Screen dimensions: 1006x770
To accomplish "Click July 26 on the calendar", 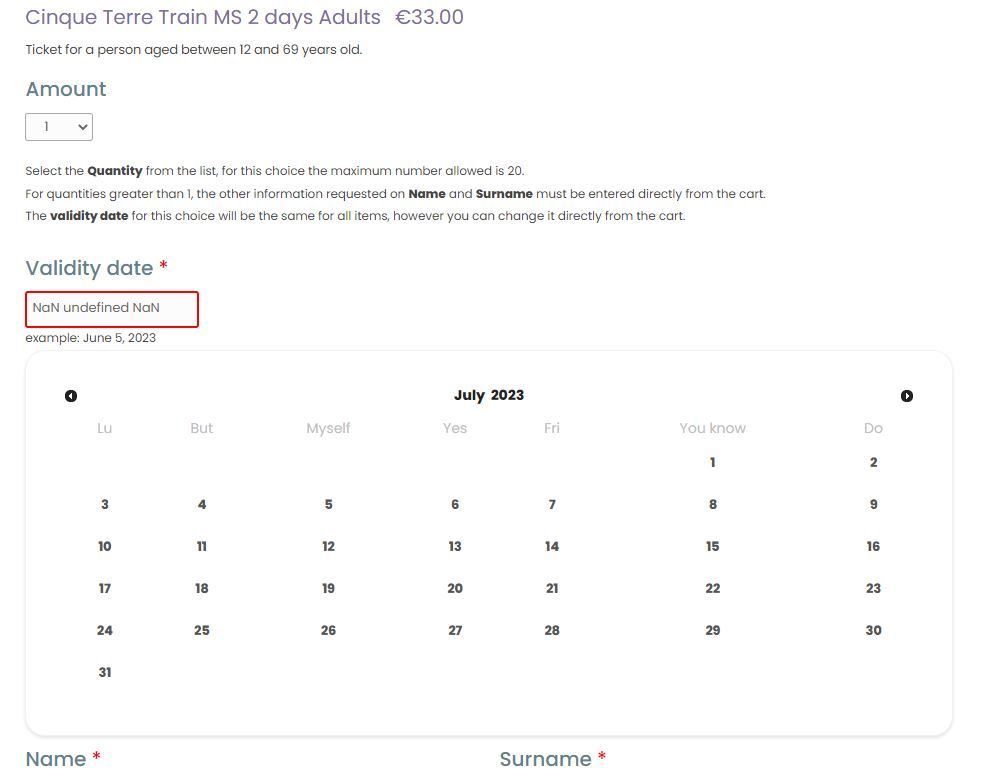I will pyautogui.click(x=328, y=631).
